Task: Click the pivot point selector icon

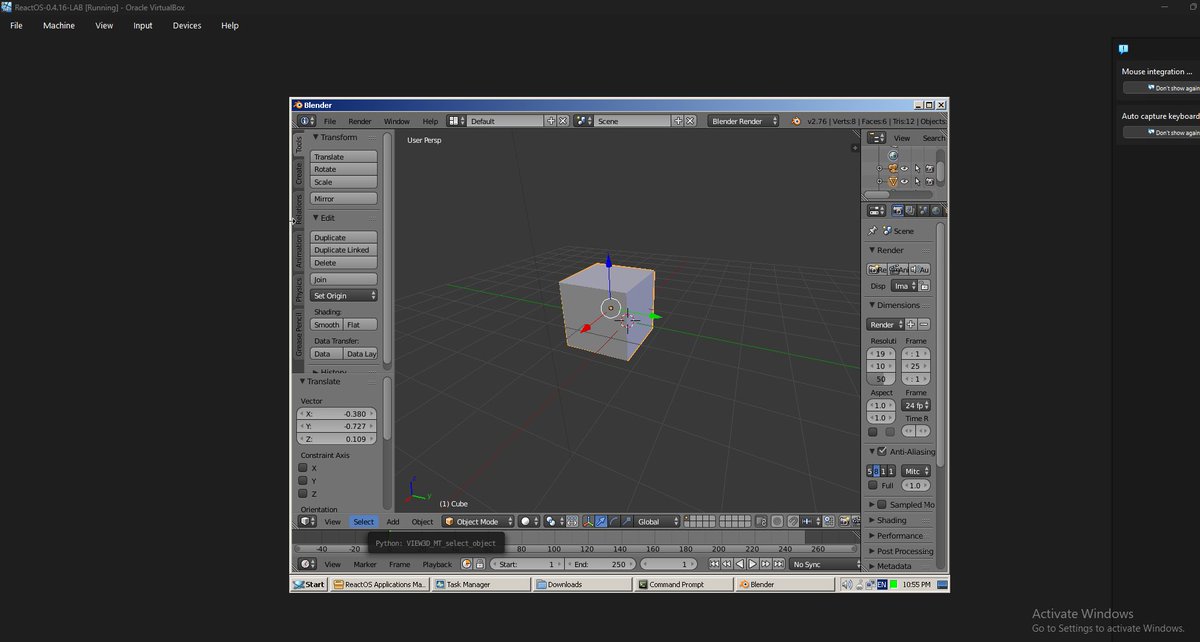Action: pos(554,521)
